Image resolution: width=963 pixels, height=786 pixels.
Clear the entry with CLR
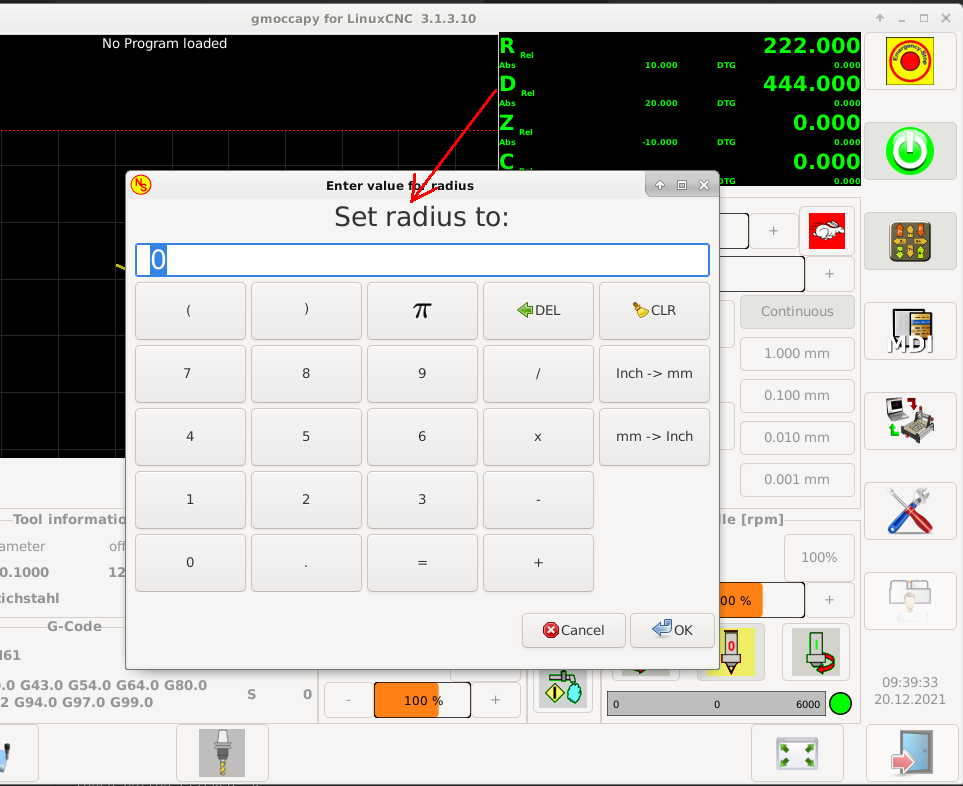tap(654, 310)
